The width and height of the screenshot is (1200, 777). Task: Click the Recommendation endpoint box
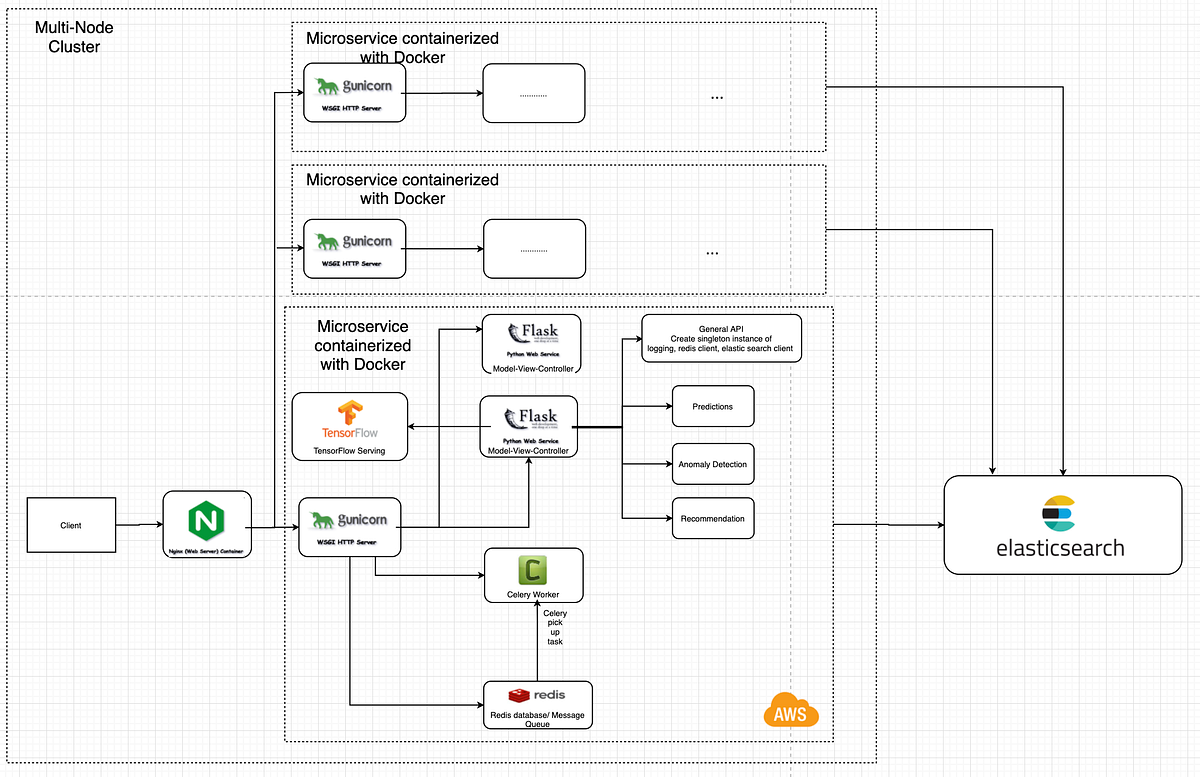coord(712,518)
